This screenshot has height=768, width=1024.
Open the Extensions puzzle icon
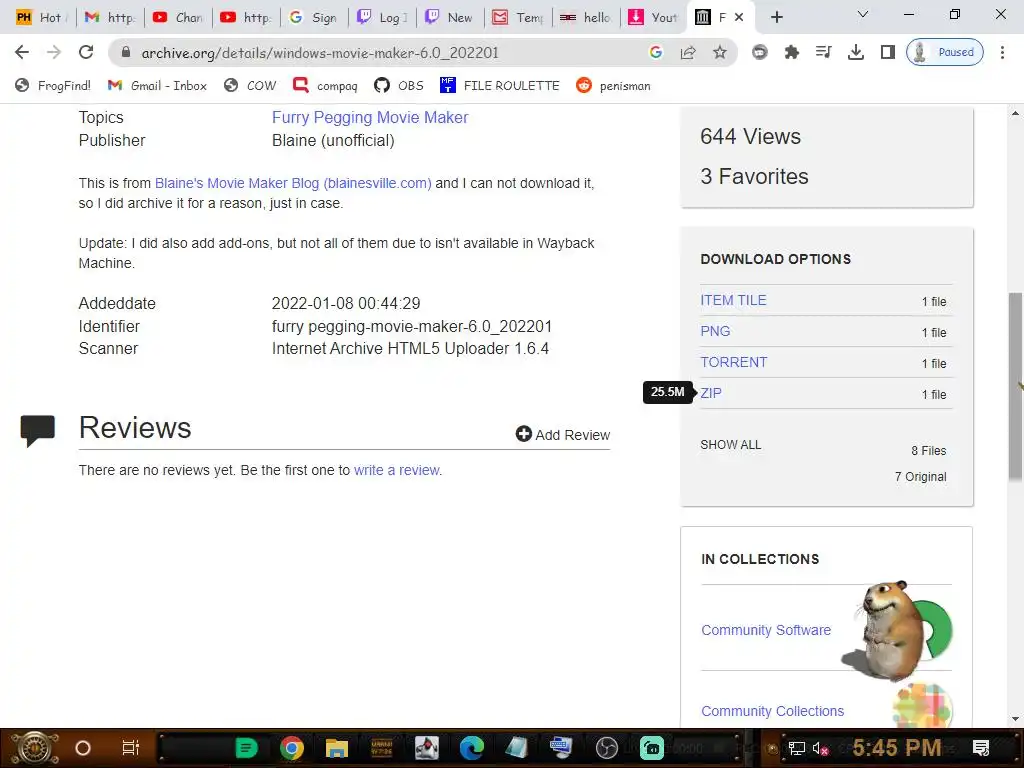click(x=792, y=52)
